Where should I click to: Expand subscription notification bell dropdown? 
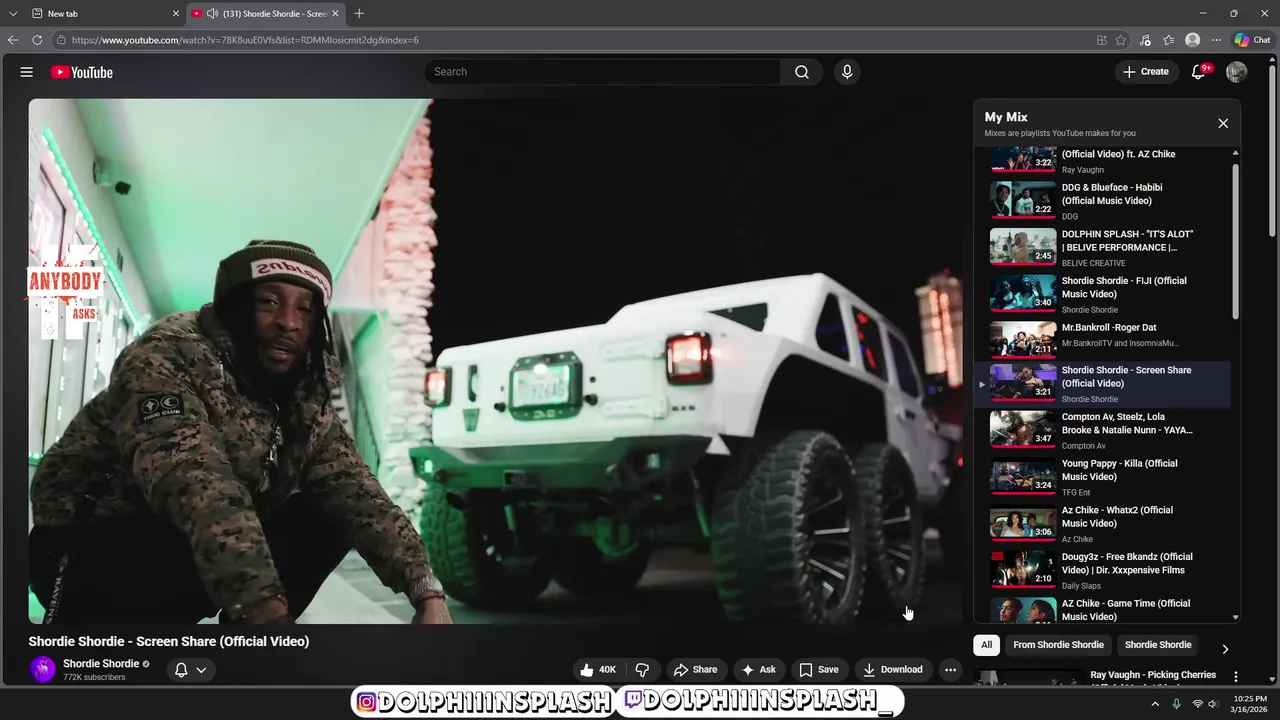click(x=190, y=670)
